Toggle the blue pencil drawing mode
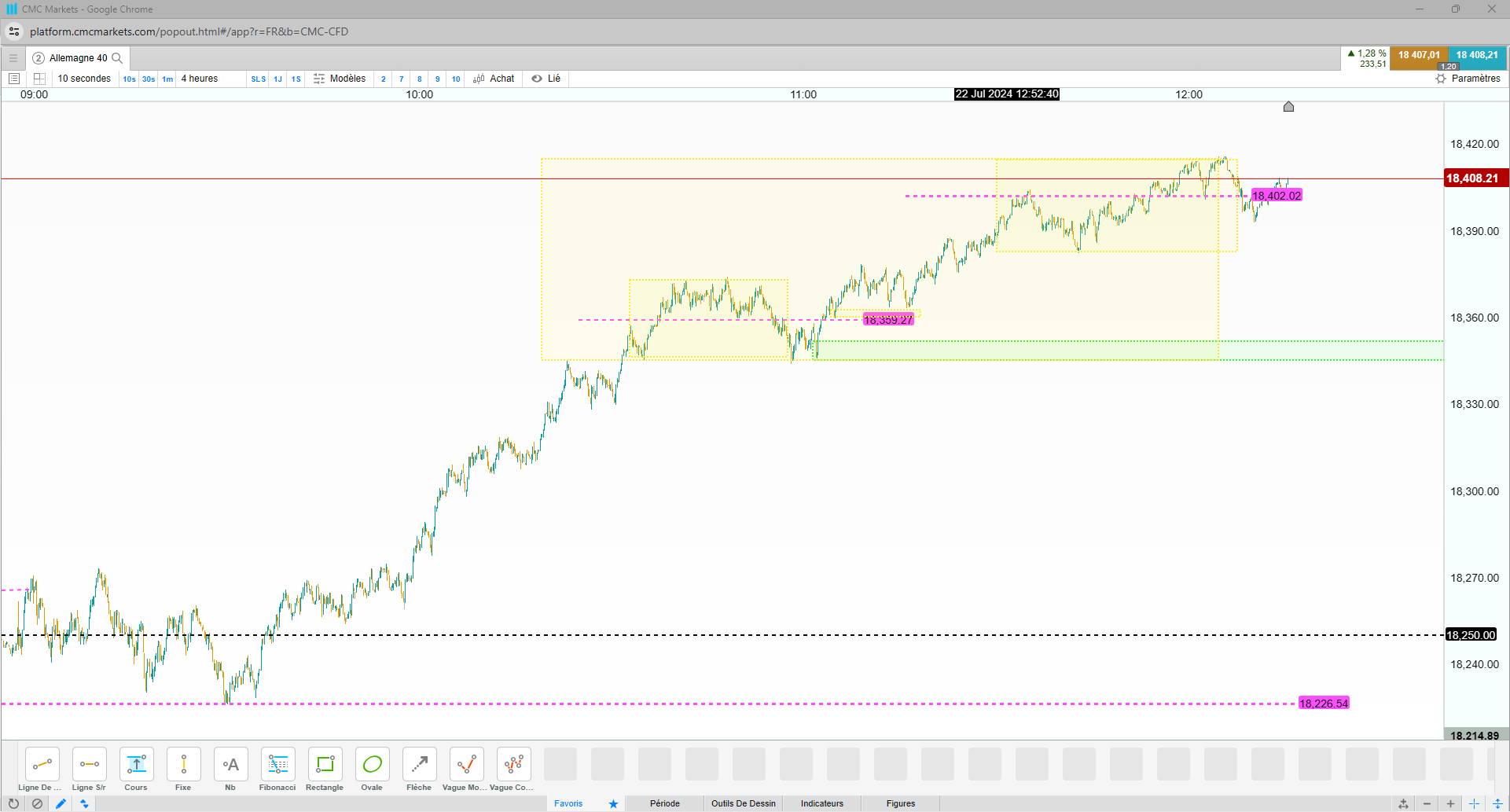Image resolution: width=1510 pixels, height=812 pixels. 61,803
